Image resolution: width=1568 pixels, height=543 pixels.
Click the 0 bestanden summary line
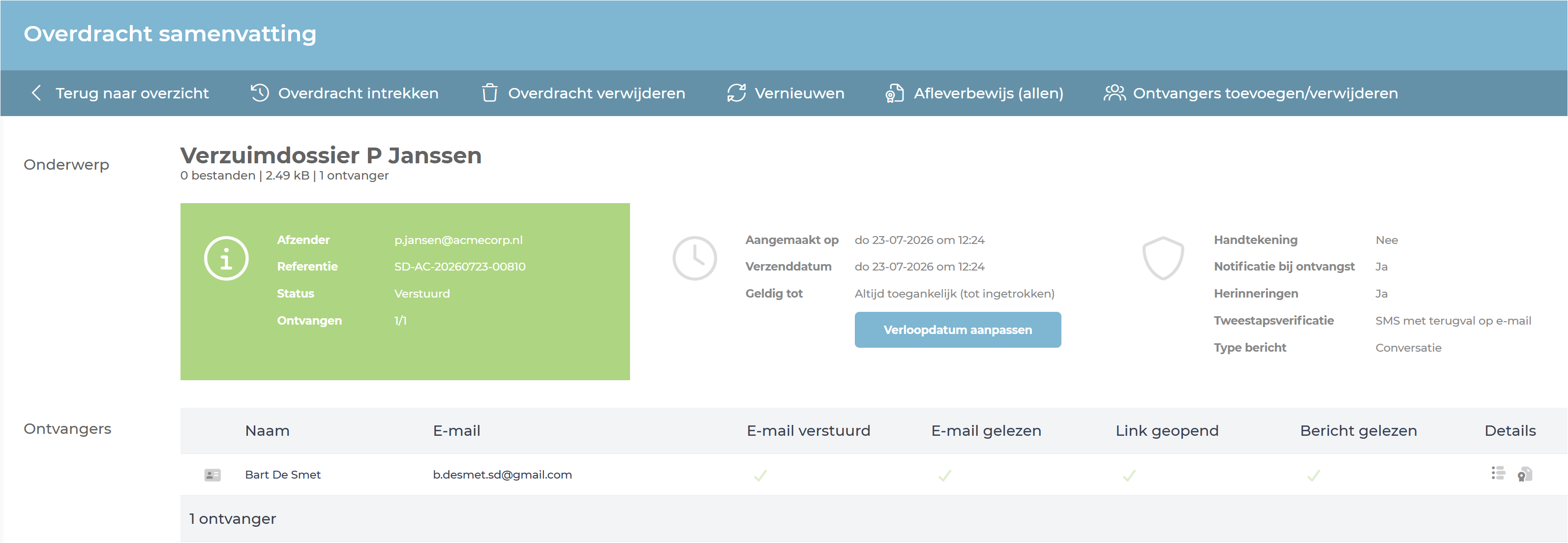click(284, 175)
